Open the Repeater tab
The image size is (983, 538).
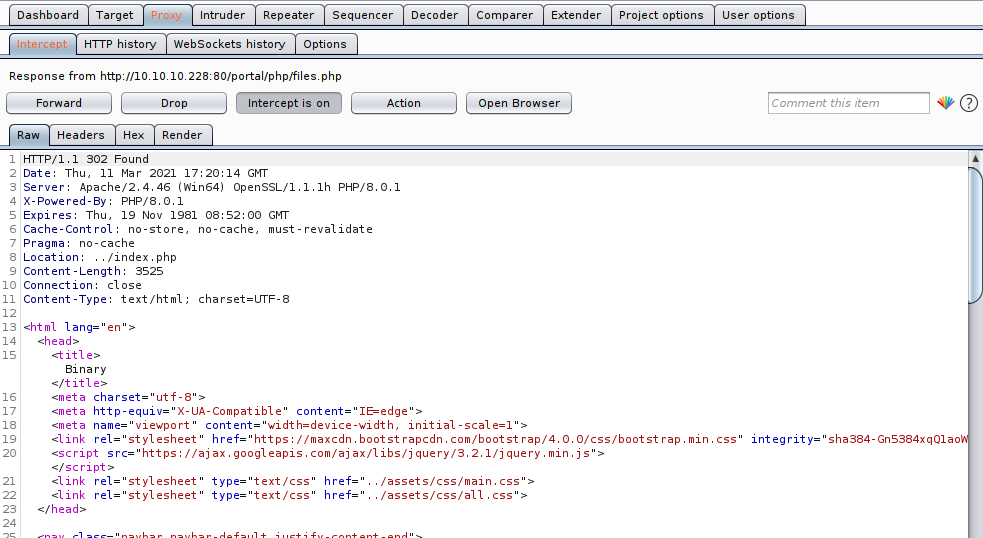pos(288,15)
